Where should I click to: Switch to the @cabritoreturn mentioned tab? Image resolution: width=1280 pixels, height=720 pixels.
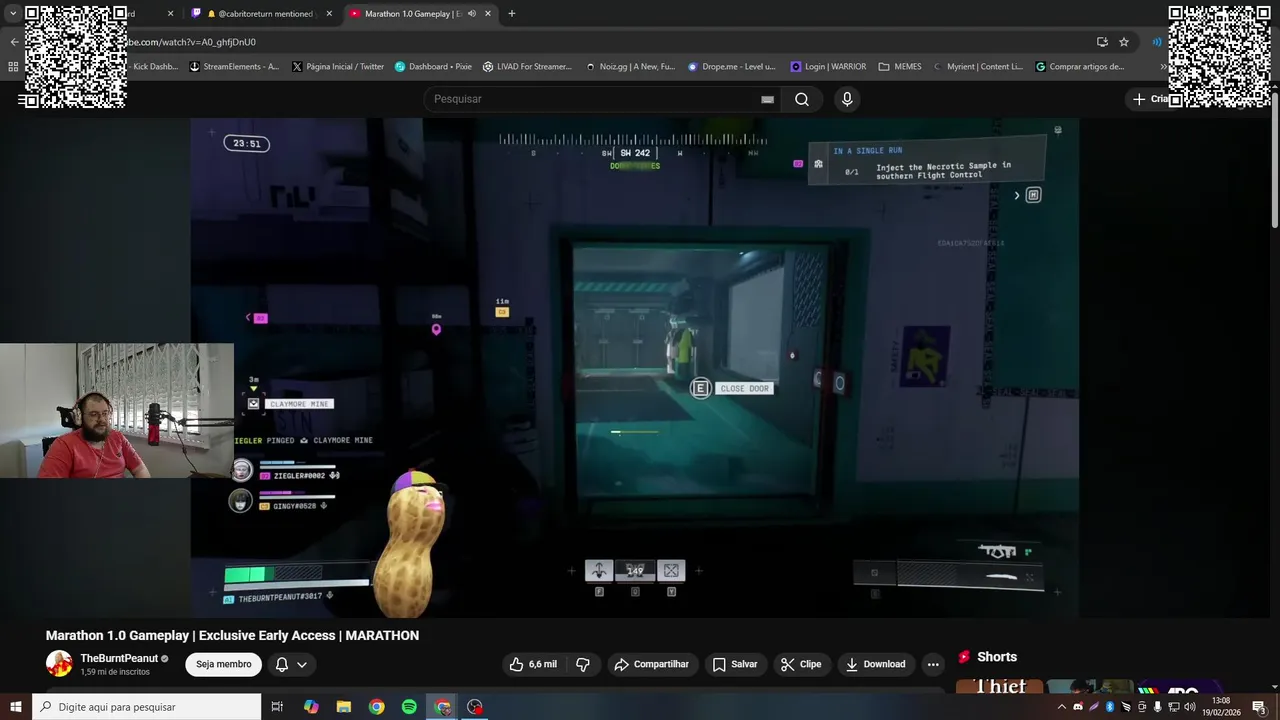[x=260, y=14]
